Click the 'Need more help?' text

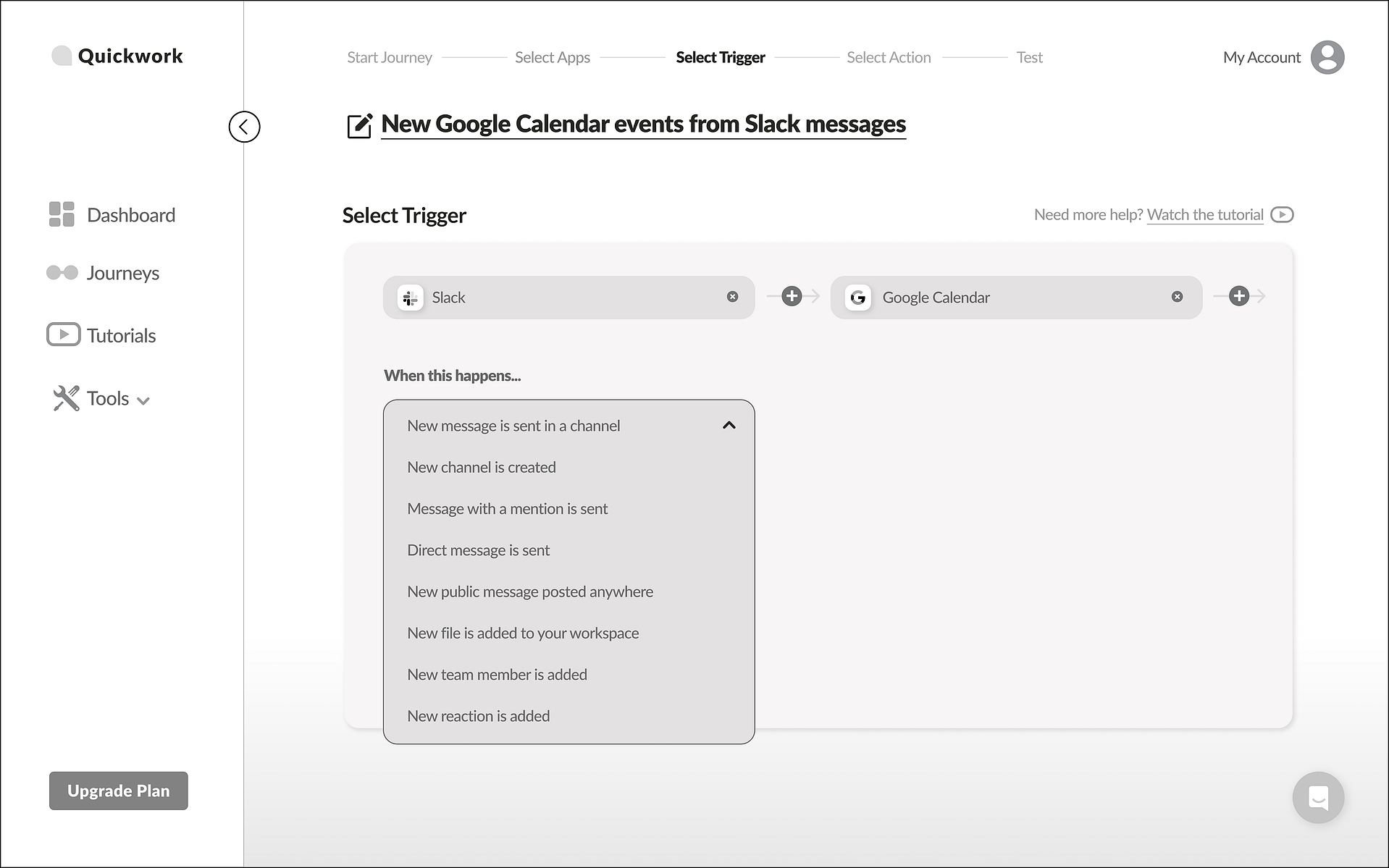(1088, 215)
